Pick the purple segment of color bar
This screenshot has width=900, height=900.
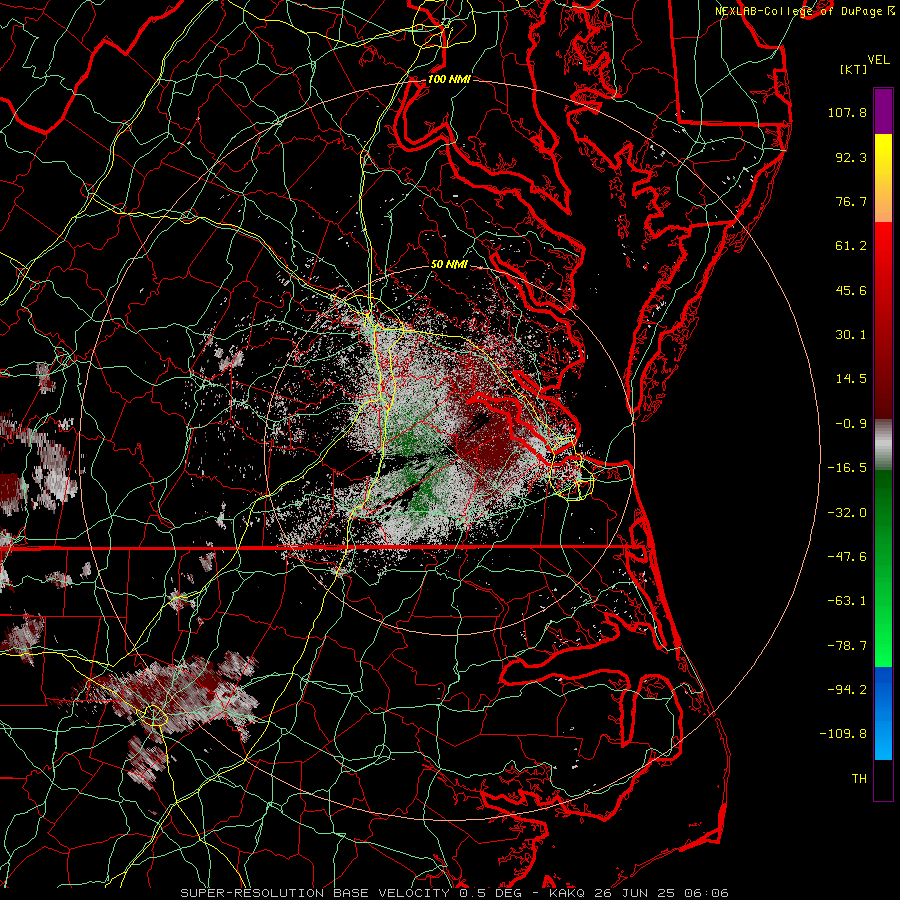coord(883,111)
